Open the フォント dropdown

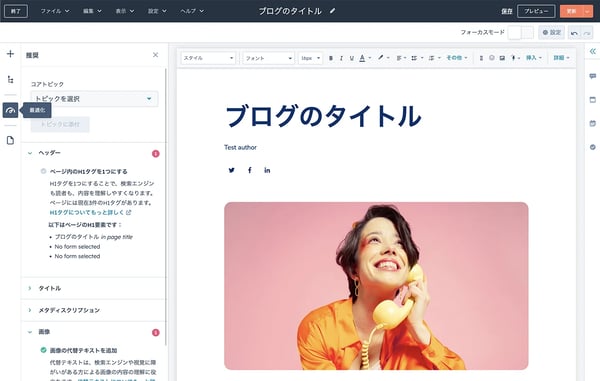(x=269, y=58)
